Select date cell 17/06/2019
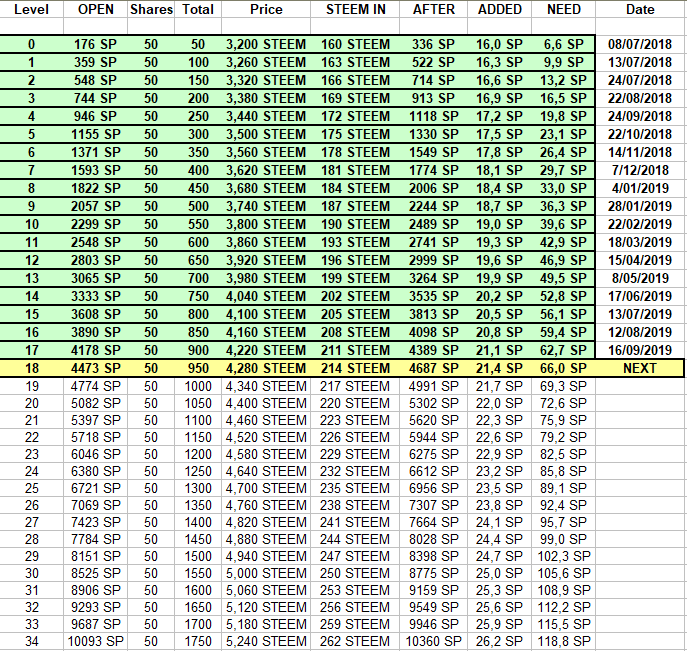The image size is (687, 651). tap(640, 296)
